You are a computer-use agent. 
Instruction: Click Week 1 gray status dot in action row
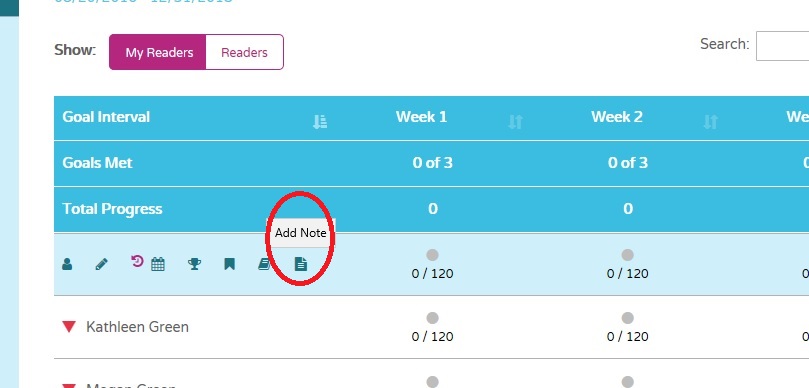coord(432,255)
